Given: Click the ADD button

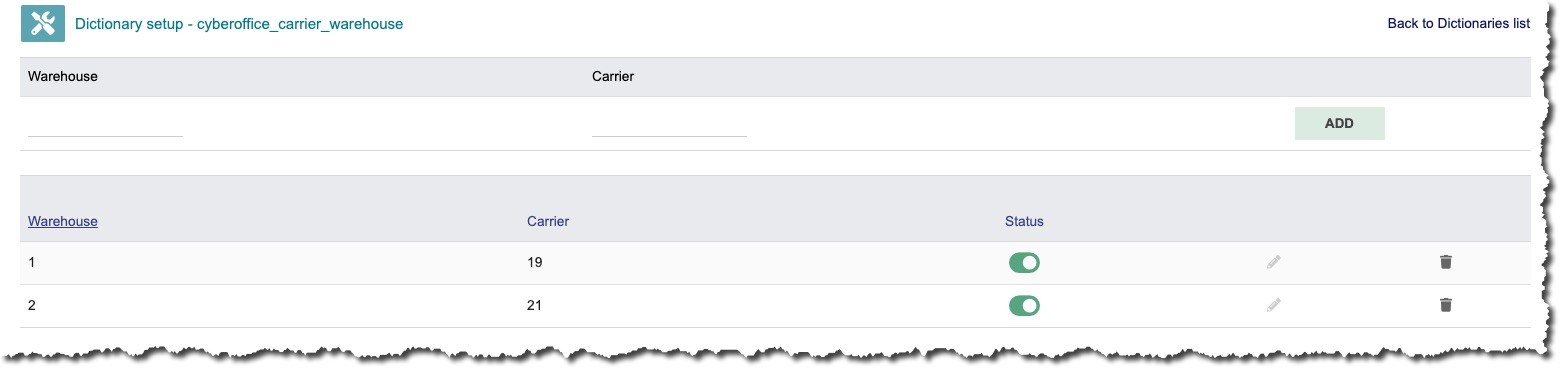Looking at the screenshot, I should click(x=1339, y=123).
